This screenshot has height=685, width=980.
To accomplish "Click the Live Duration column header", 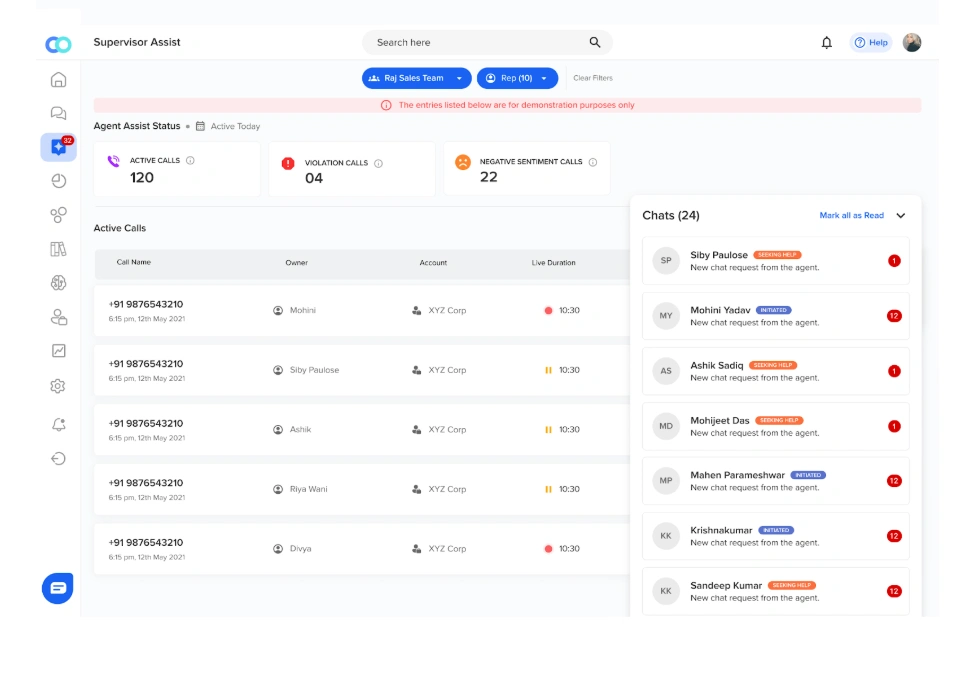I will 554,262.
